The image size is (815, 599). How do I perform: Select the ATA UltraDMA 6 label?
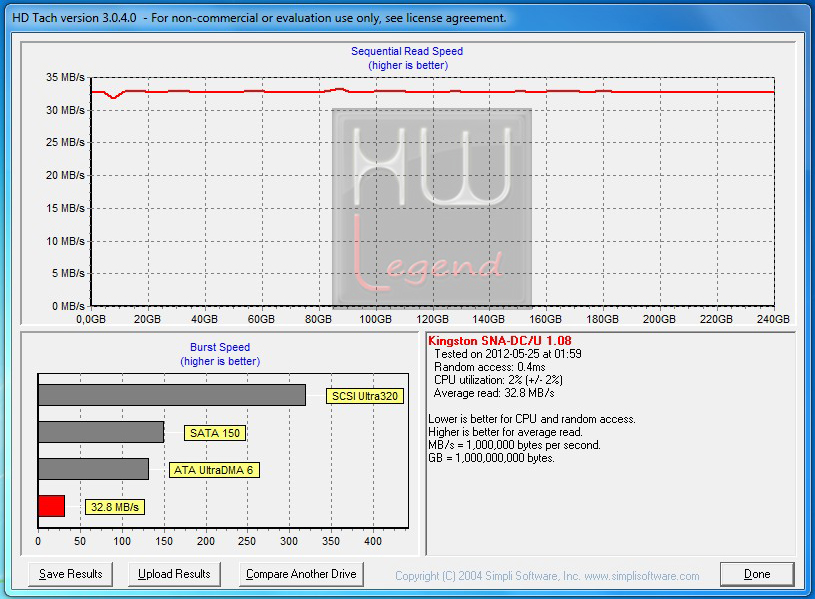click(x=214, y=470)
